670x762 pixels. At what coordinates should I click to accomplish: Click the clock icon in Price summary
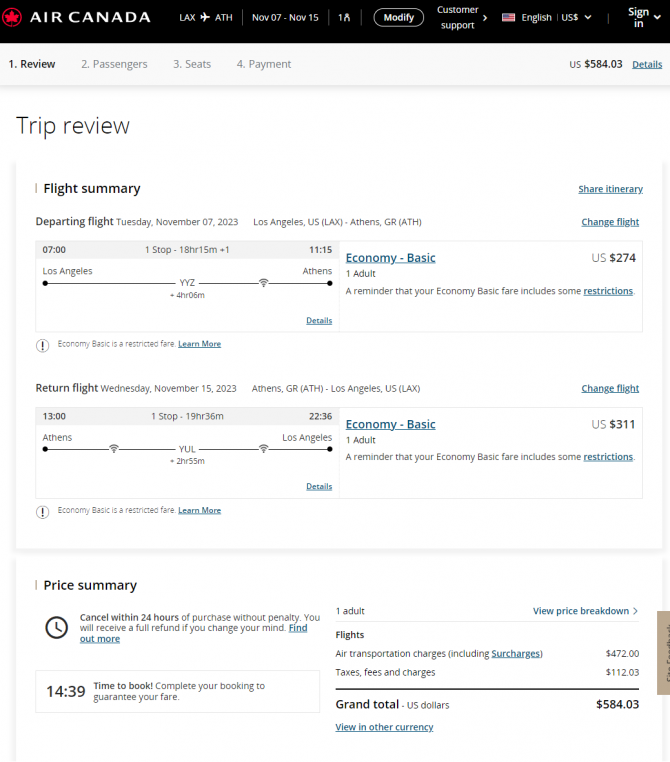[56, 627]
